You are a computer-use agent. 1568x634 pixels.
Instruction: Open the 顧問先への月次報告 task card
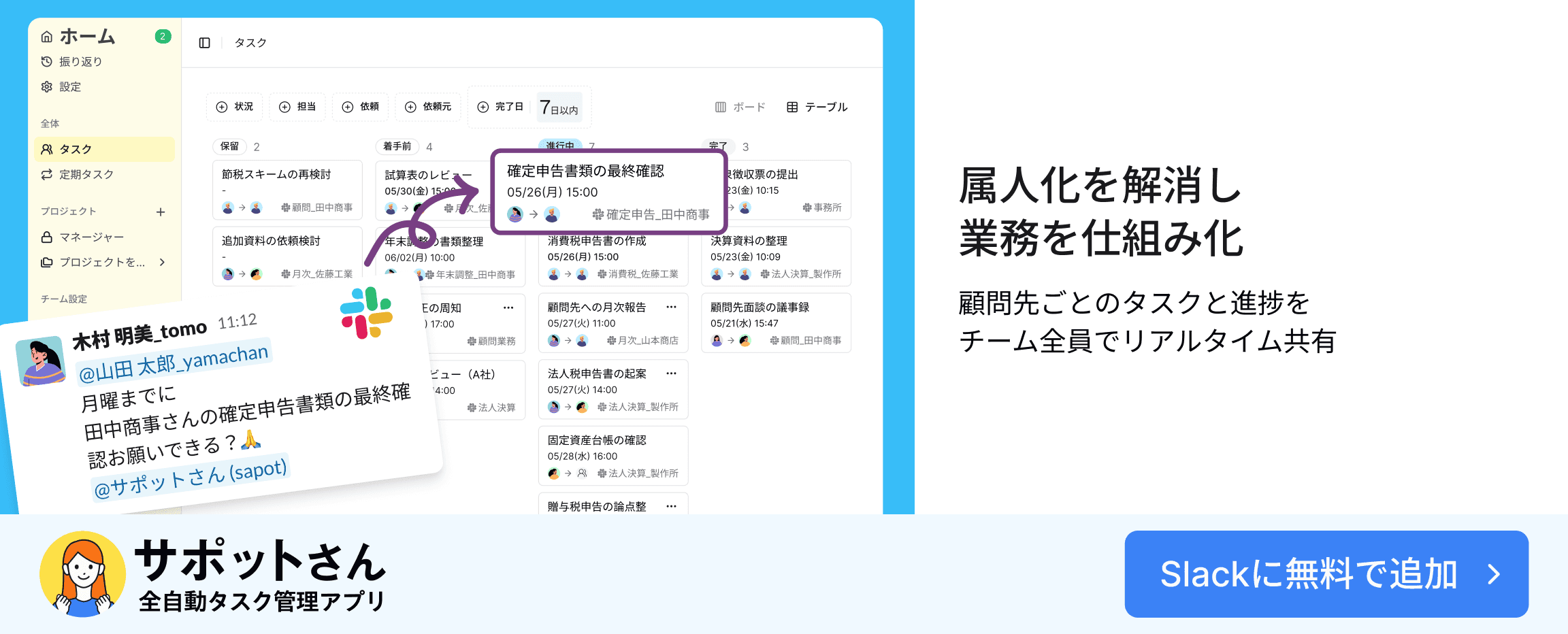[x=613, y=323]
